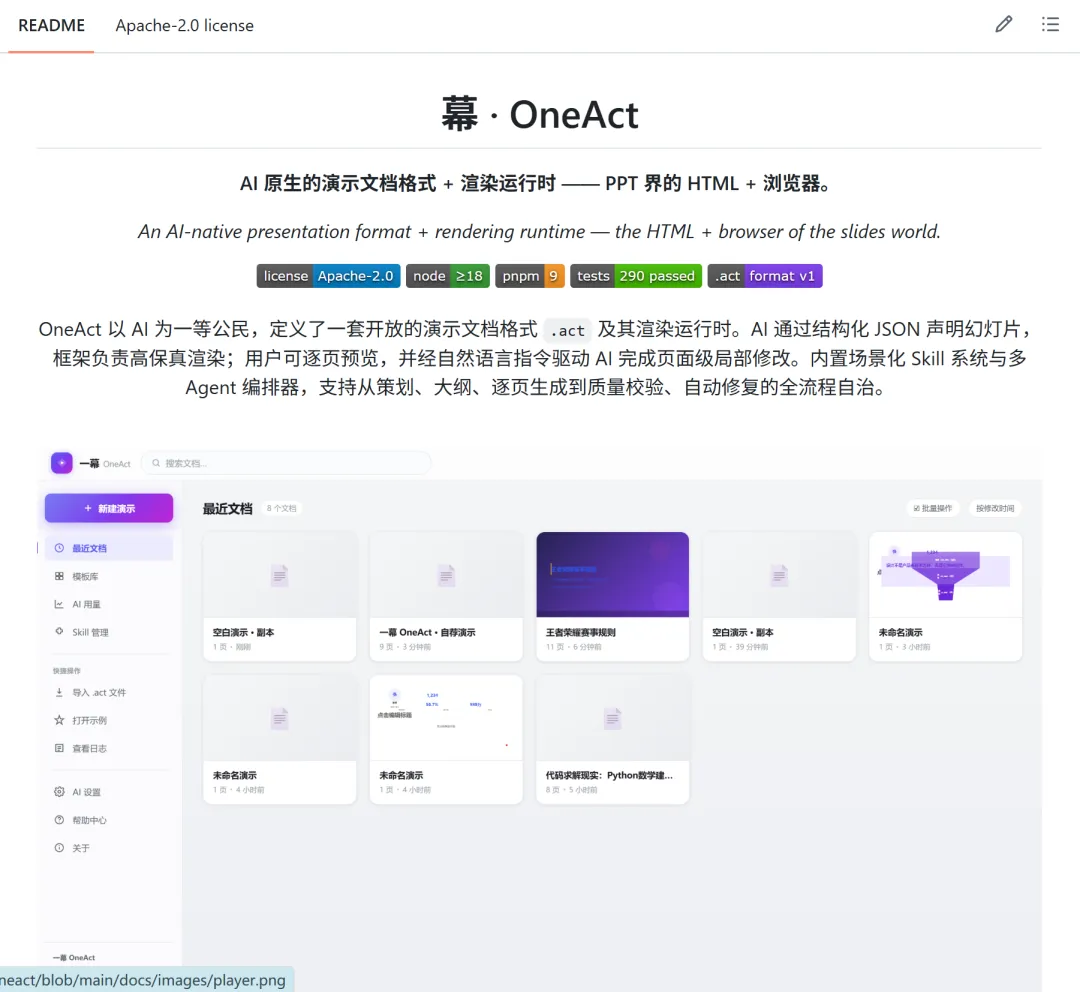Select Skill 管理 icon in sidebar
Image resolution: width=1080 pixels, height=992 pixels.
(59, 632)
